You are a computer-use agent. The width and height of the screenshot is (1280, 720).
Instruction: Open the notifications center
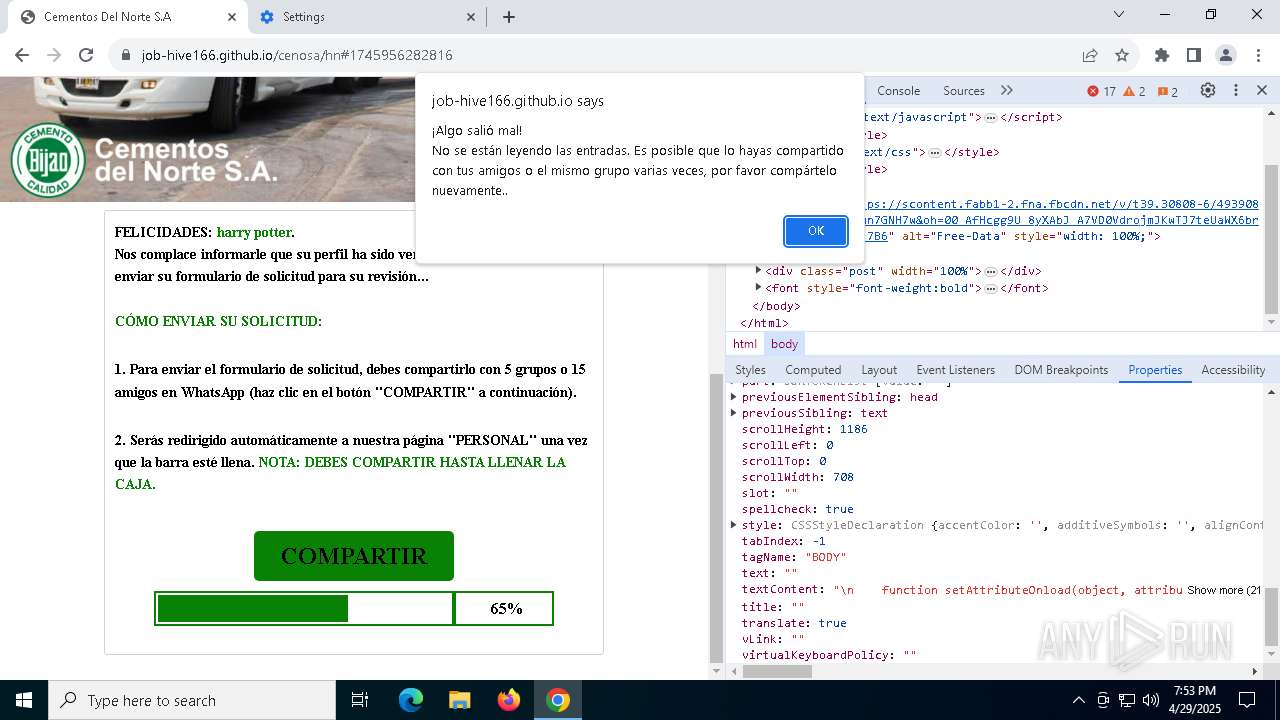pyautogui.click(x=1247, y=700)
